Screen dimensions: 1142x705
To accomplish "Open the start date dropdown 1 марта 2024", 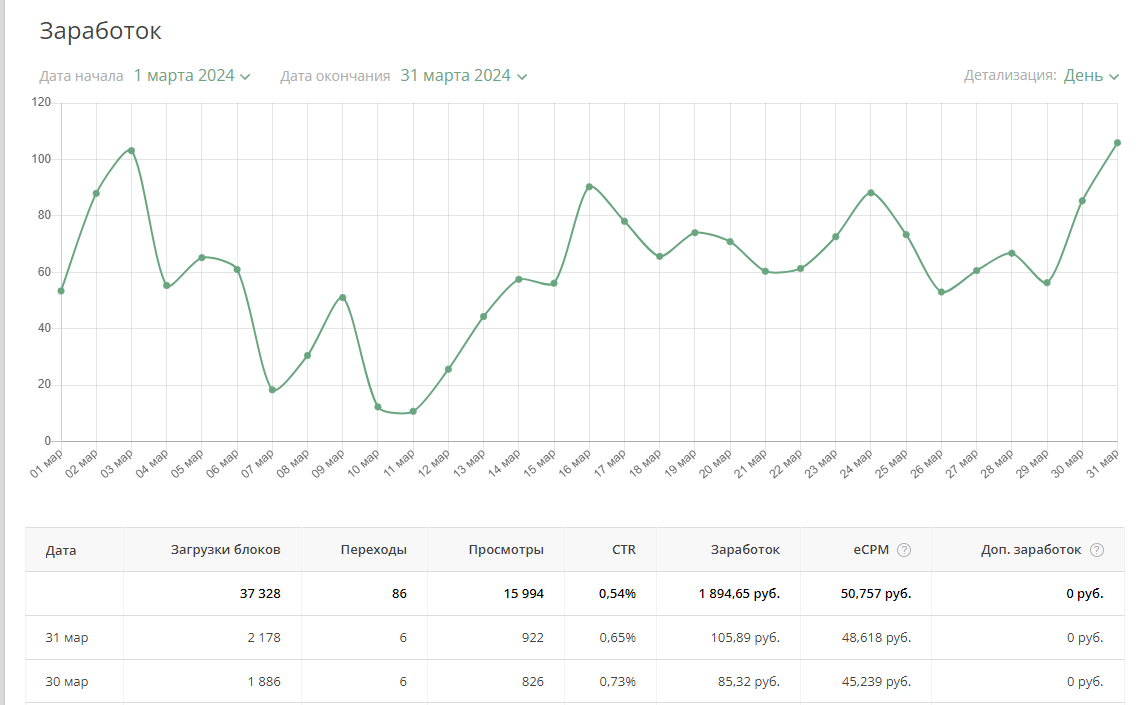I will coord(191,76).
